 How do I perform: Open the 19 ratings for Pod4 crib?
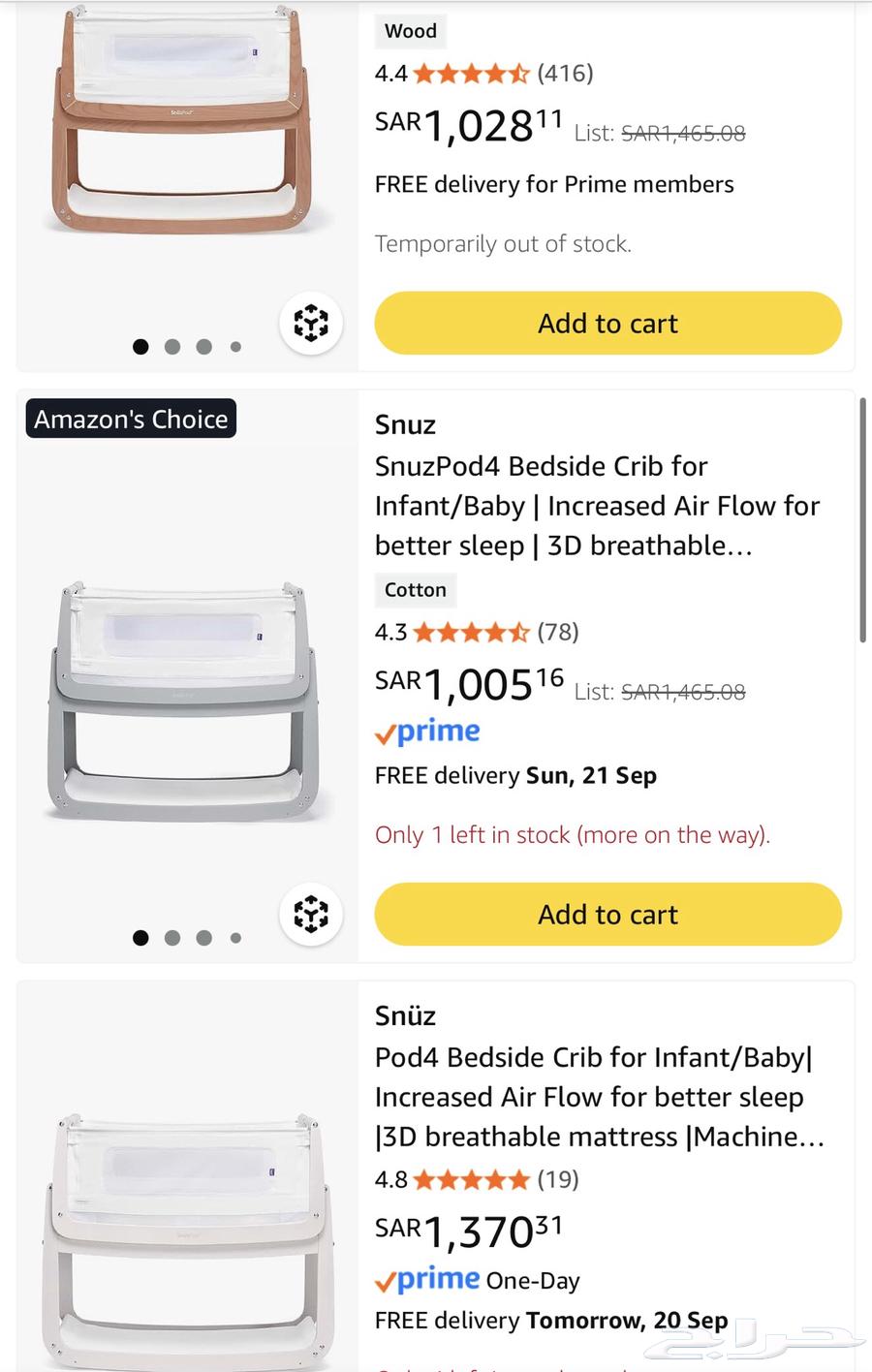point(558,1179)
